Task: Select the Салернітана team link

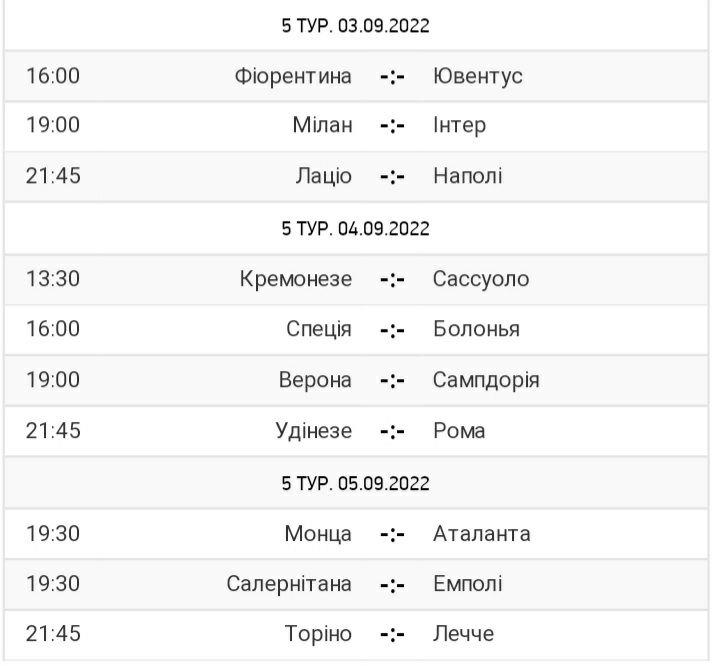Action: 289,584
